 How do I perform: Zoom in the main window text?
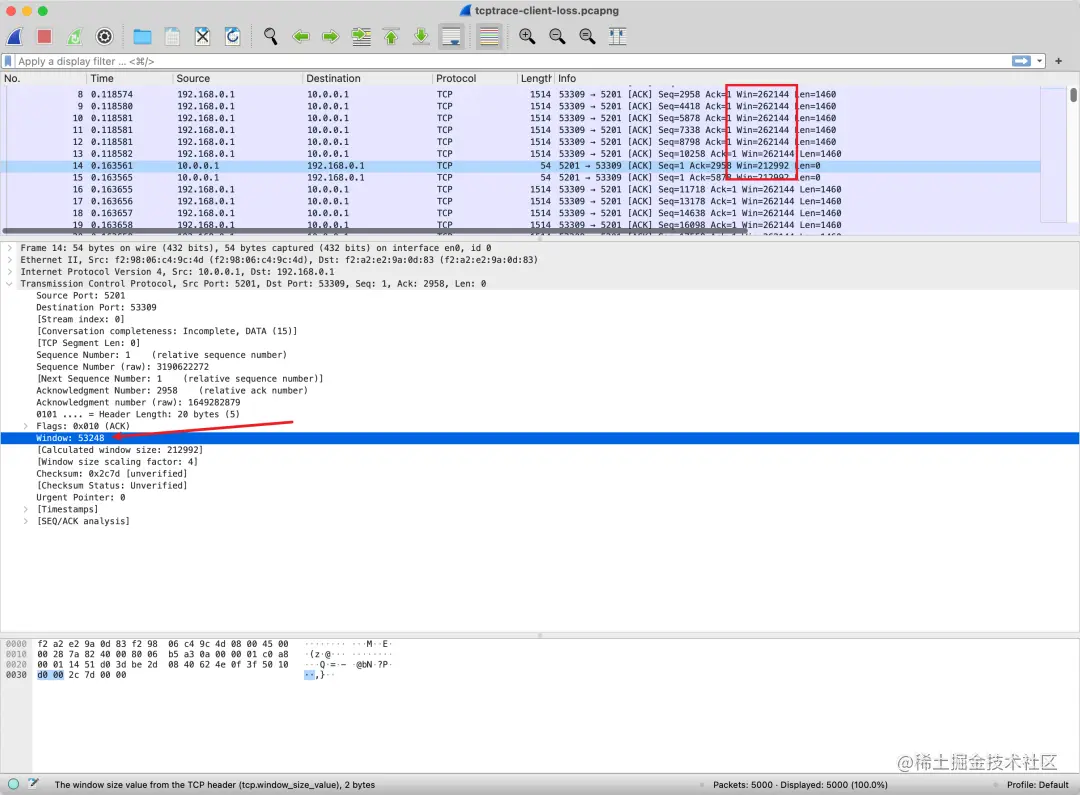(x=527, y=37)
